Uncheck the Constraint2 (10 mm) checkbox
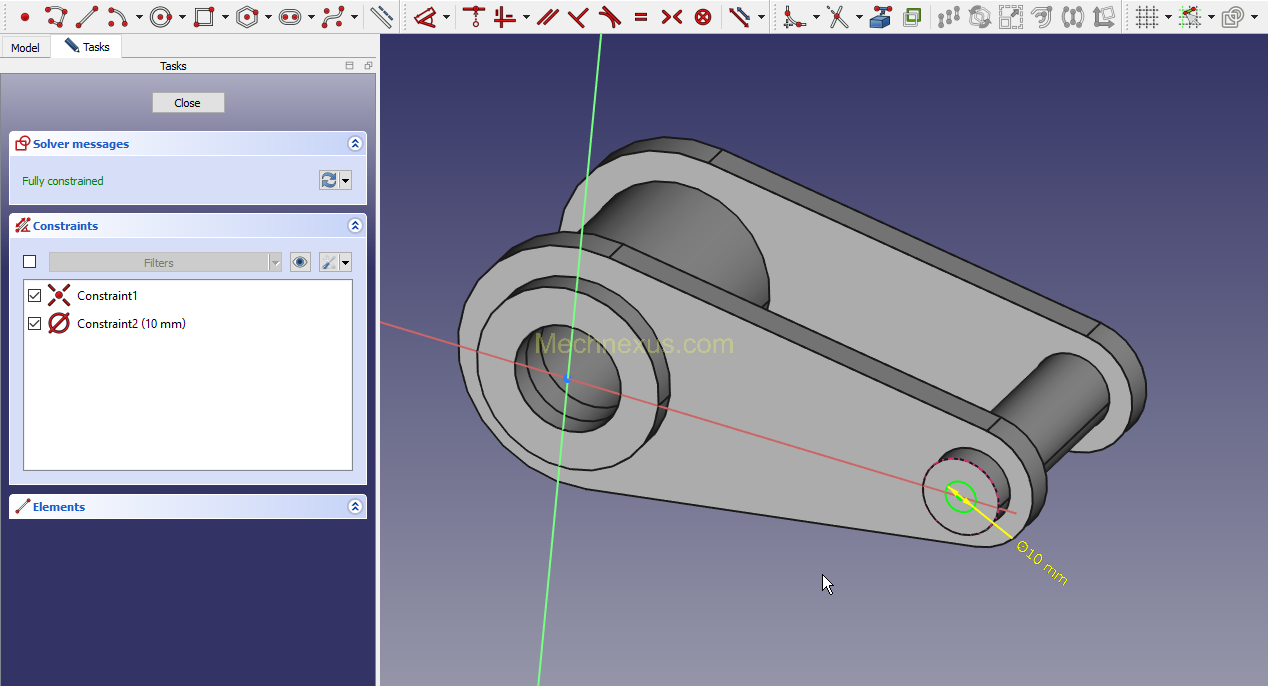The height and width of the screenshot is (686, 1268). [x=35, y=324]
